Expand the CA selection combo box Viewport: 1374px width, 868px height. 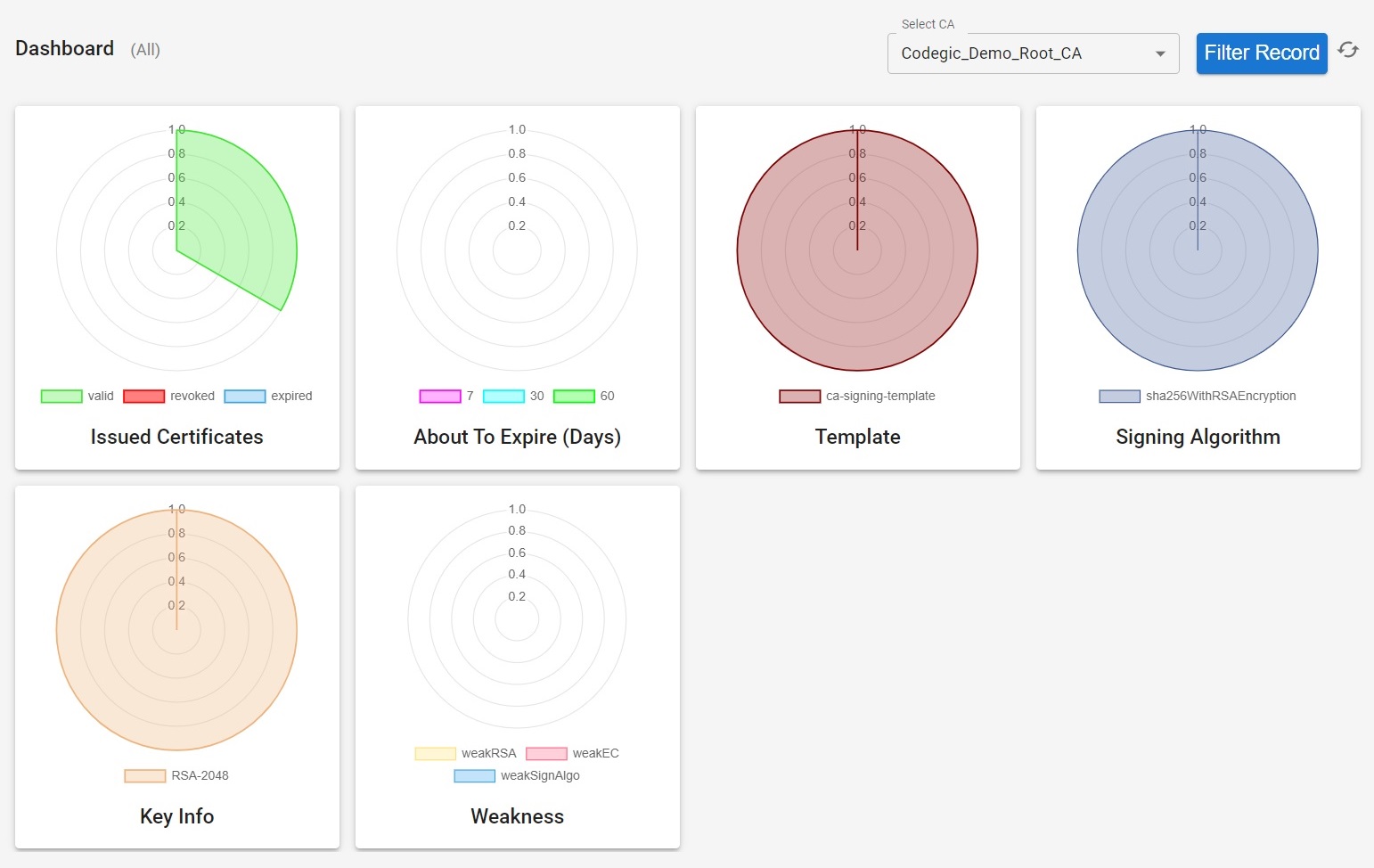[1033, 53]
